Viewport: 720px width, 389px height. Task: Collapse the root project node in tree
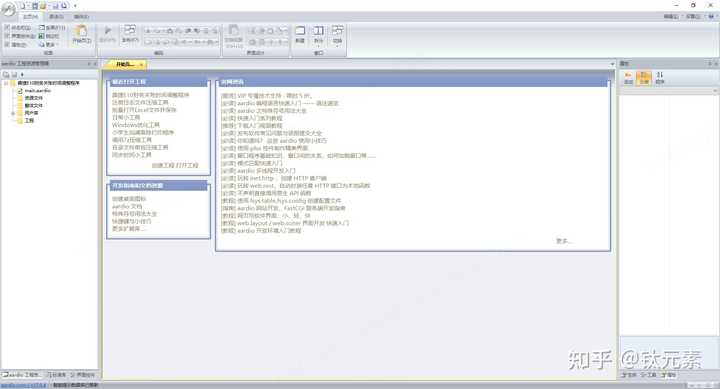[6, 83]
